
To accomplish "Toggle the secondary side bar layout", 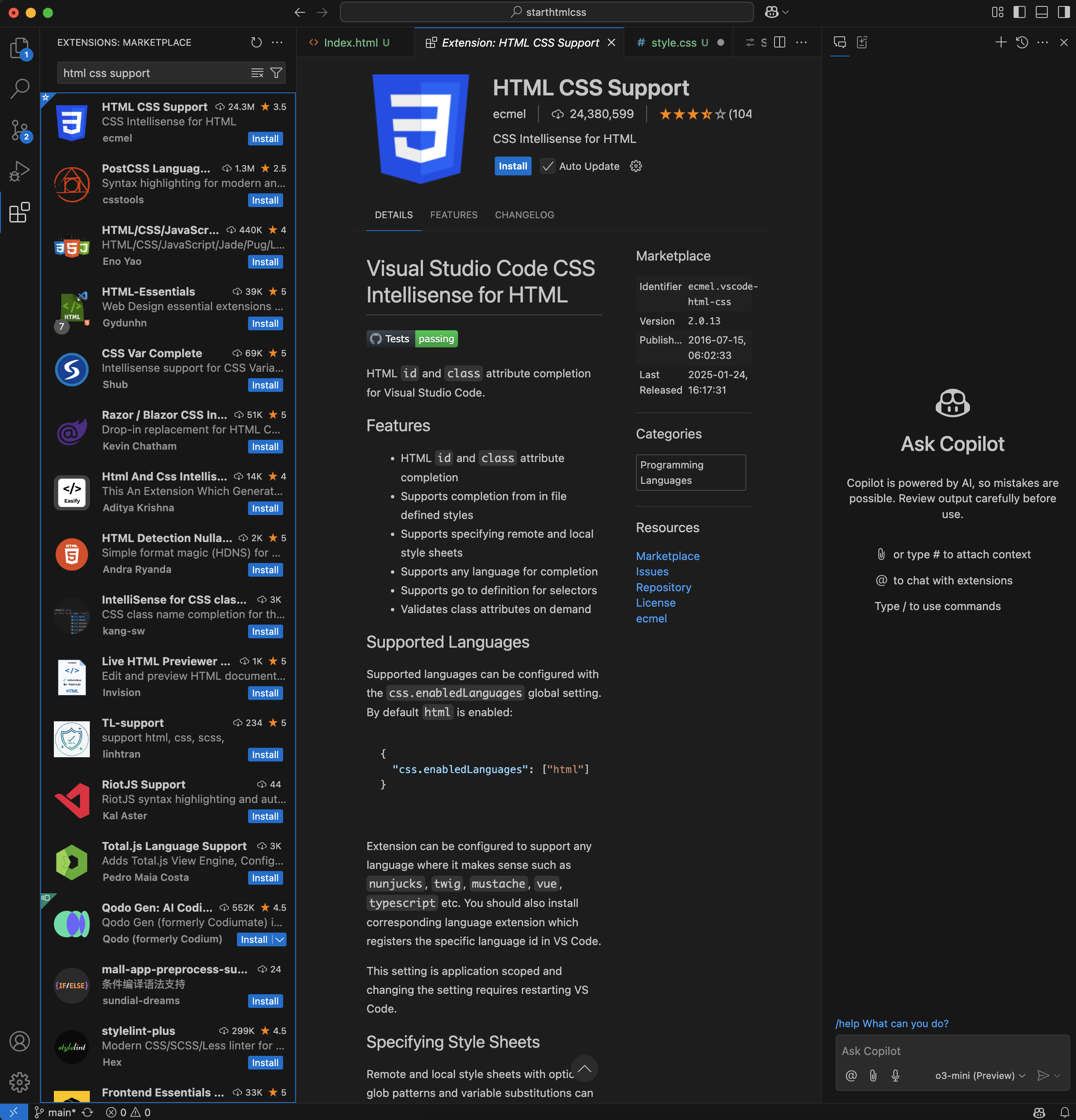I will pos(1064,12).
